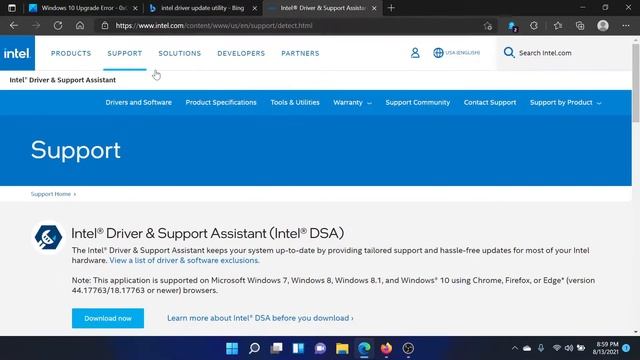Click the page vertical scrollbar thumb

pos(636,82)
